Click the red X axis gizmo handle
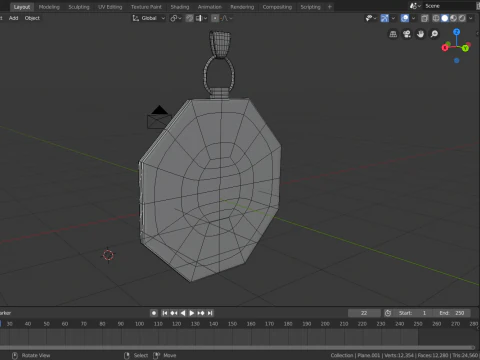The height and width of the screenshot is (360, 480). 445,48
